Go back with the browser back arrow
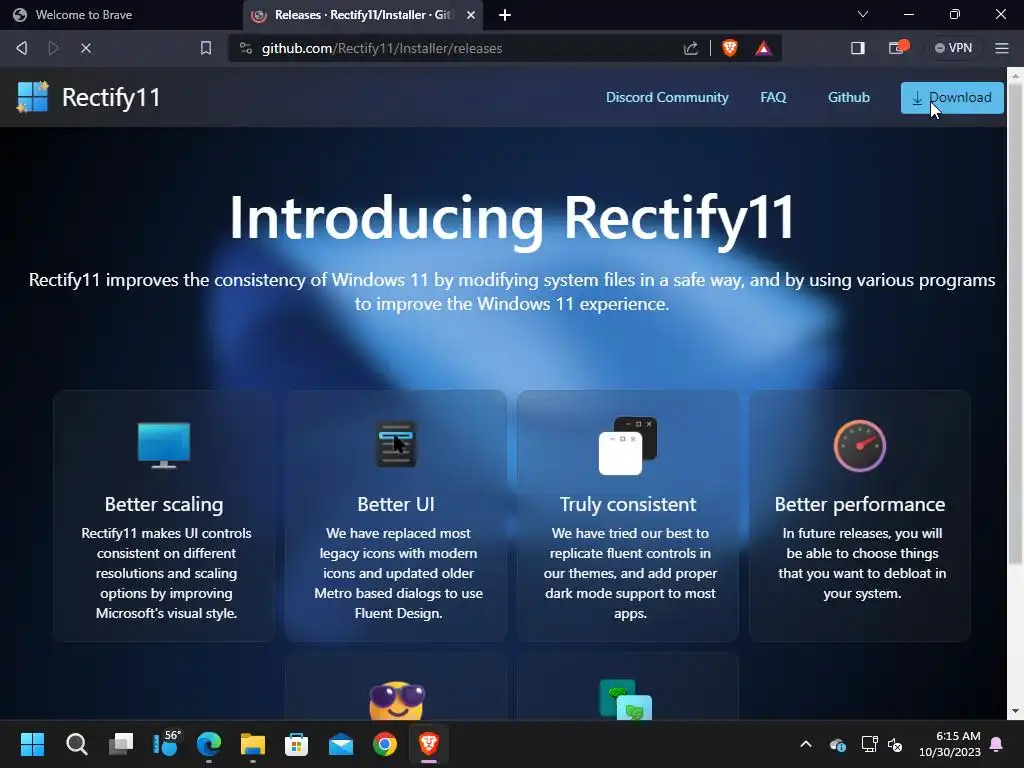Viewport: 1024px width, 768px height. tap(22, 48)
